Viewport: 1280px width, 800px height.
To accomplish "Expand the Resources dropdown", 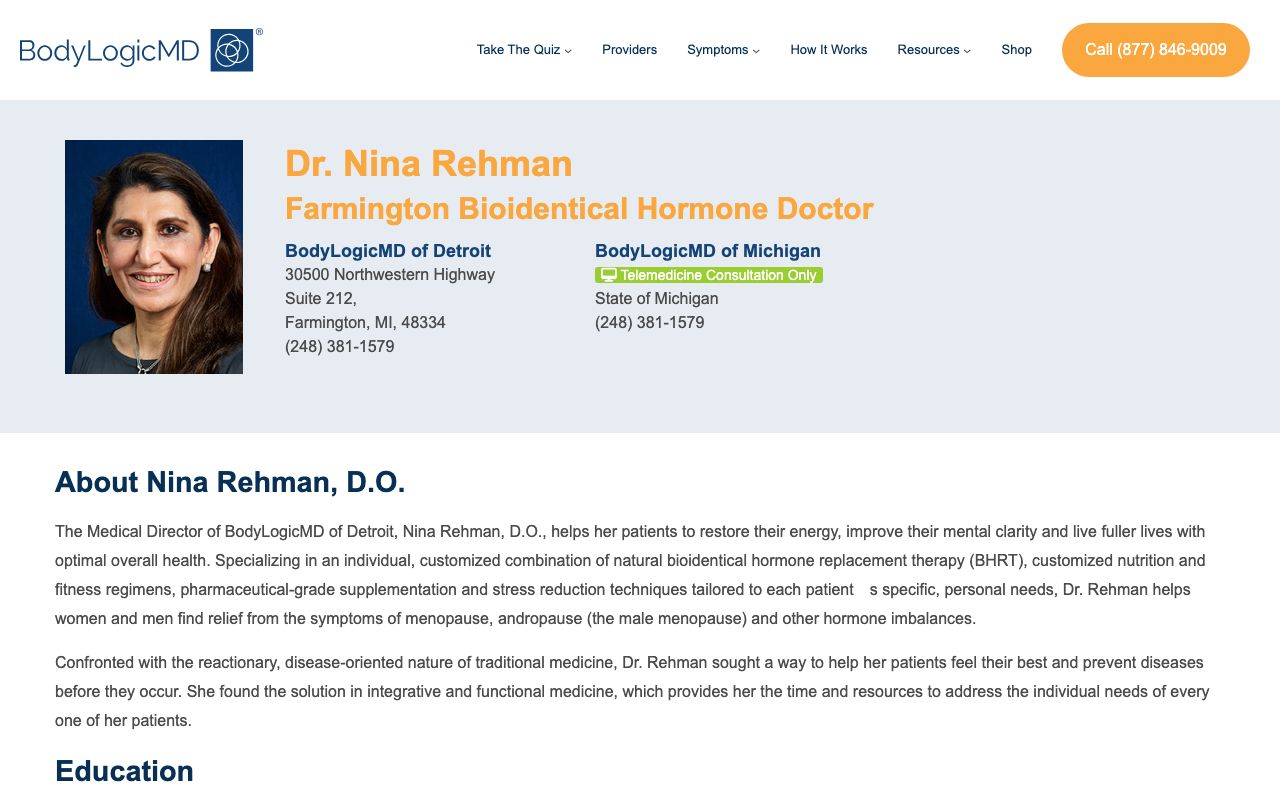I will pos(928,49).
